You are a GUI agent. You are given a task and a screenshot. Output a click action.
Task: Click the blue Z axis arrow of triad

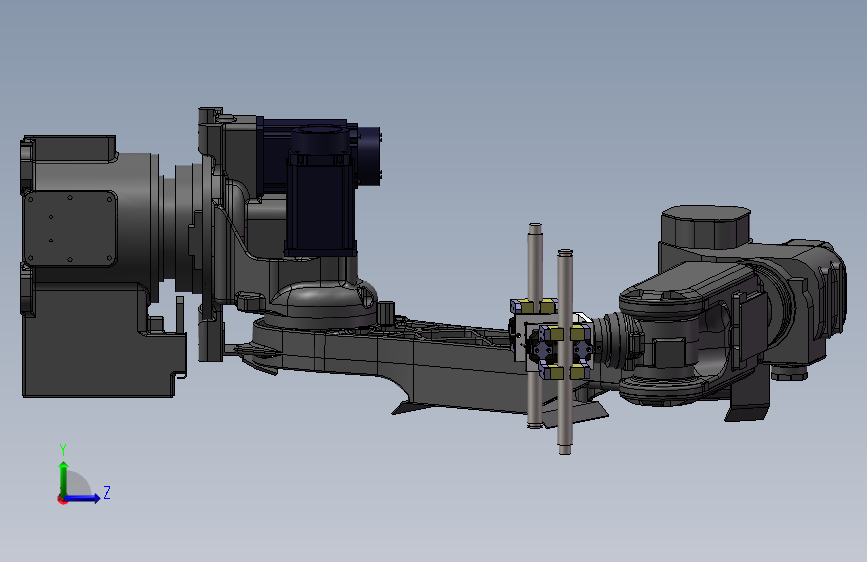coord(83,498)
